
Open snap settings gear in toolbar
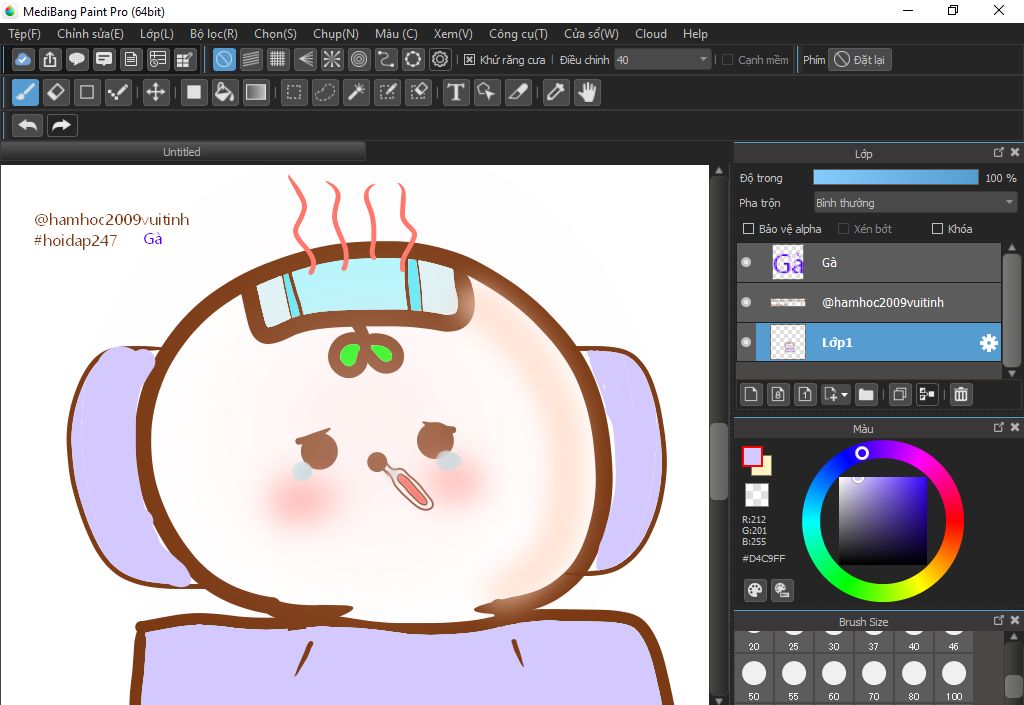(440, 60)
